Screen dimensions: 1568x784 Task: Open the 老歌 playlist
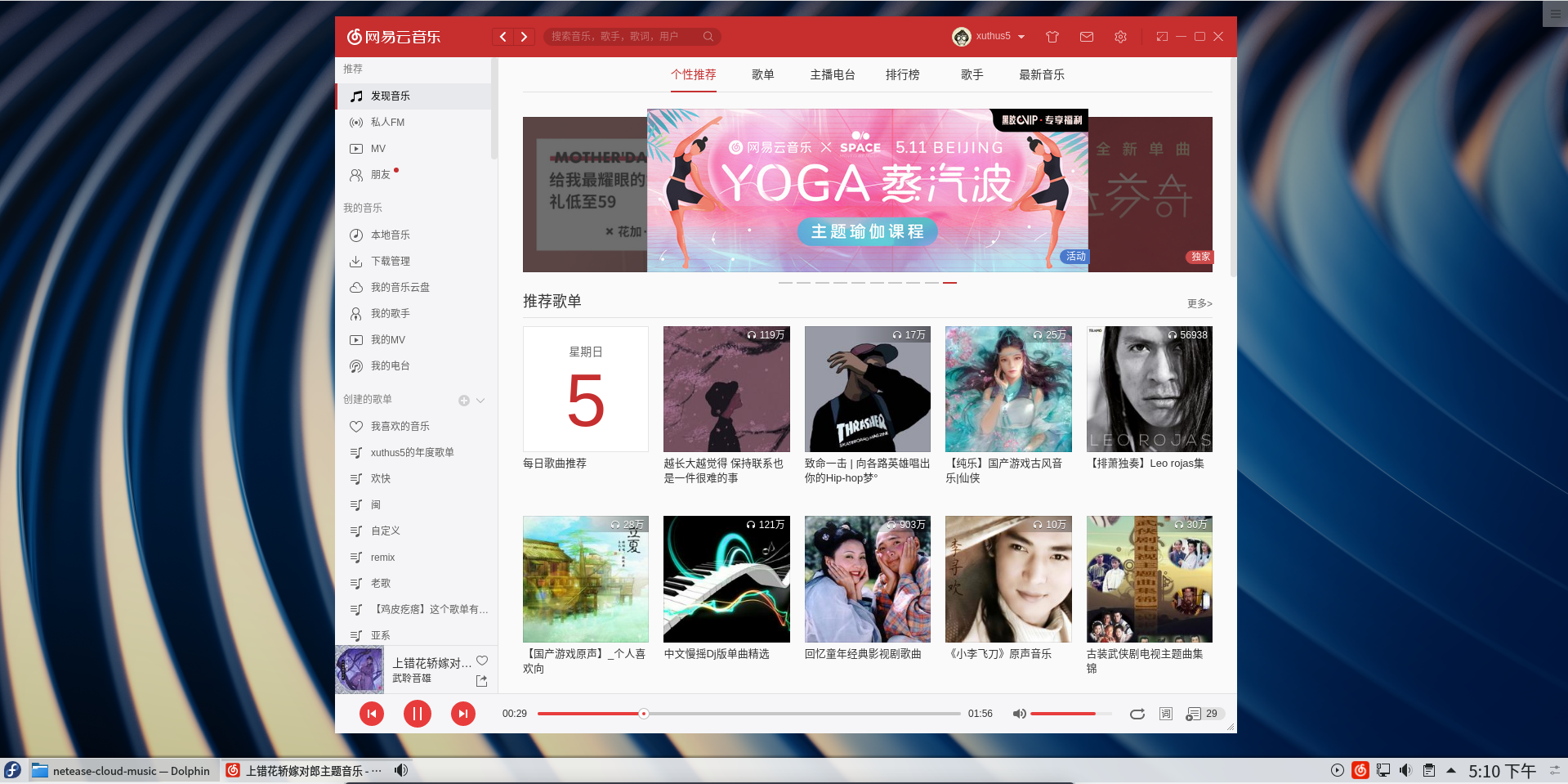point(413,584)
